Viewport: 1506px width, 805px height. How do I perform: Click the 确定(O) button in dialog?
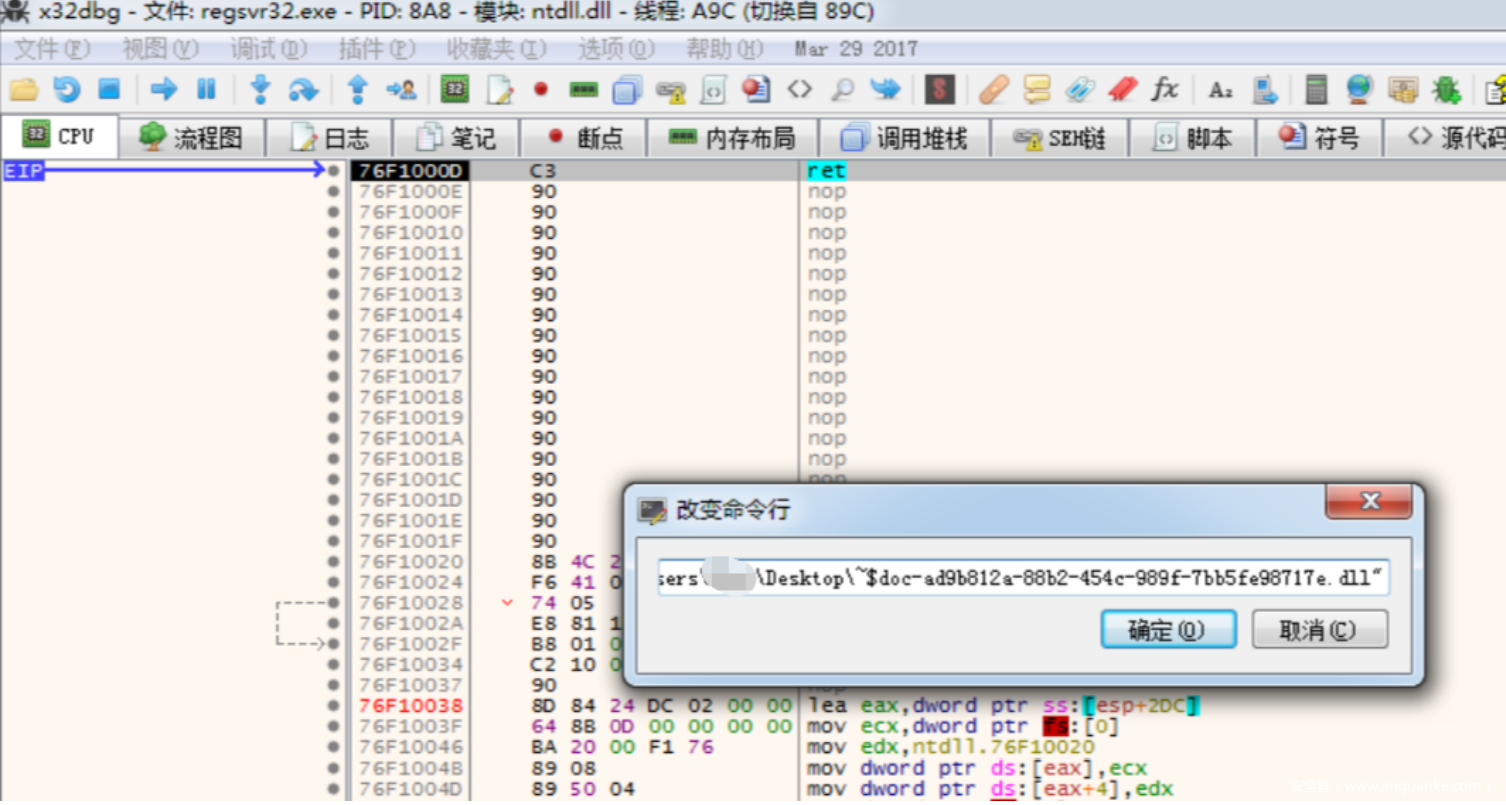coord(1168,630)
